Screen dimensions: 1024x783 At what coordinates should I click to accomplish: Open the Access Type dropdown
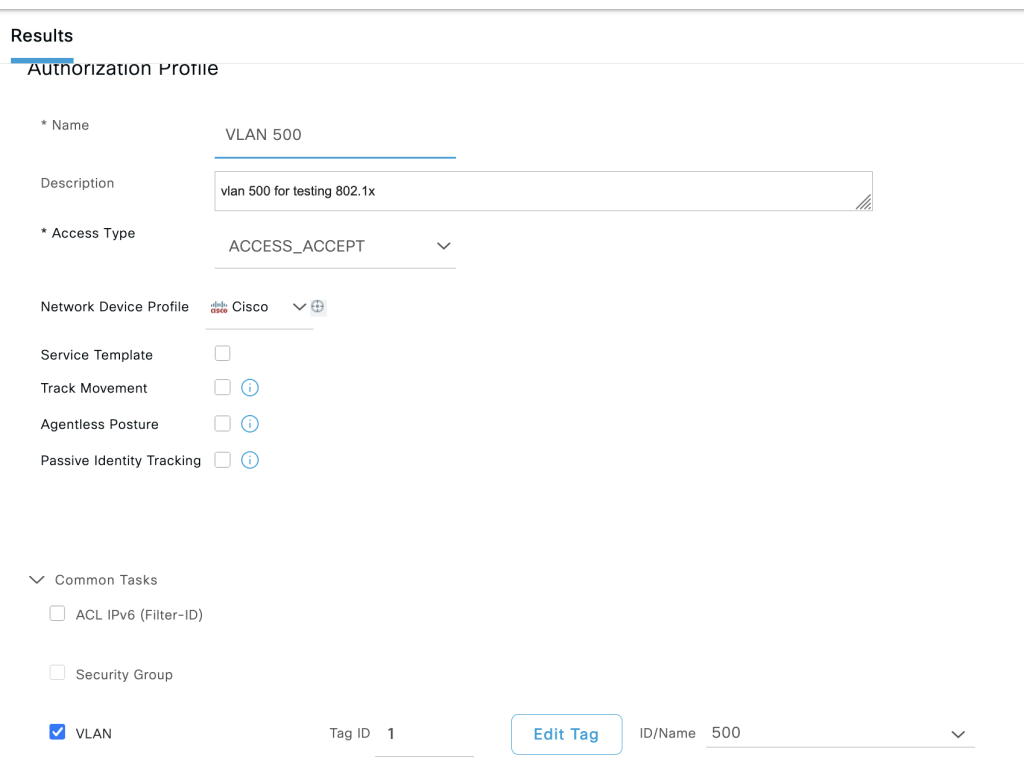click(335, 246)
